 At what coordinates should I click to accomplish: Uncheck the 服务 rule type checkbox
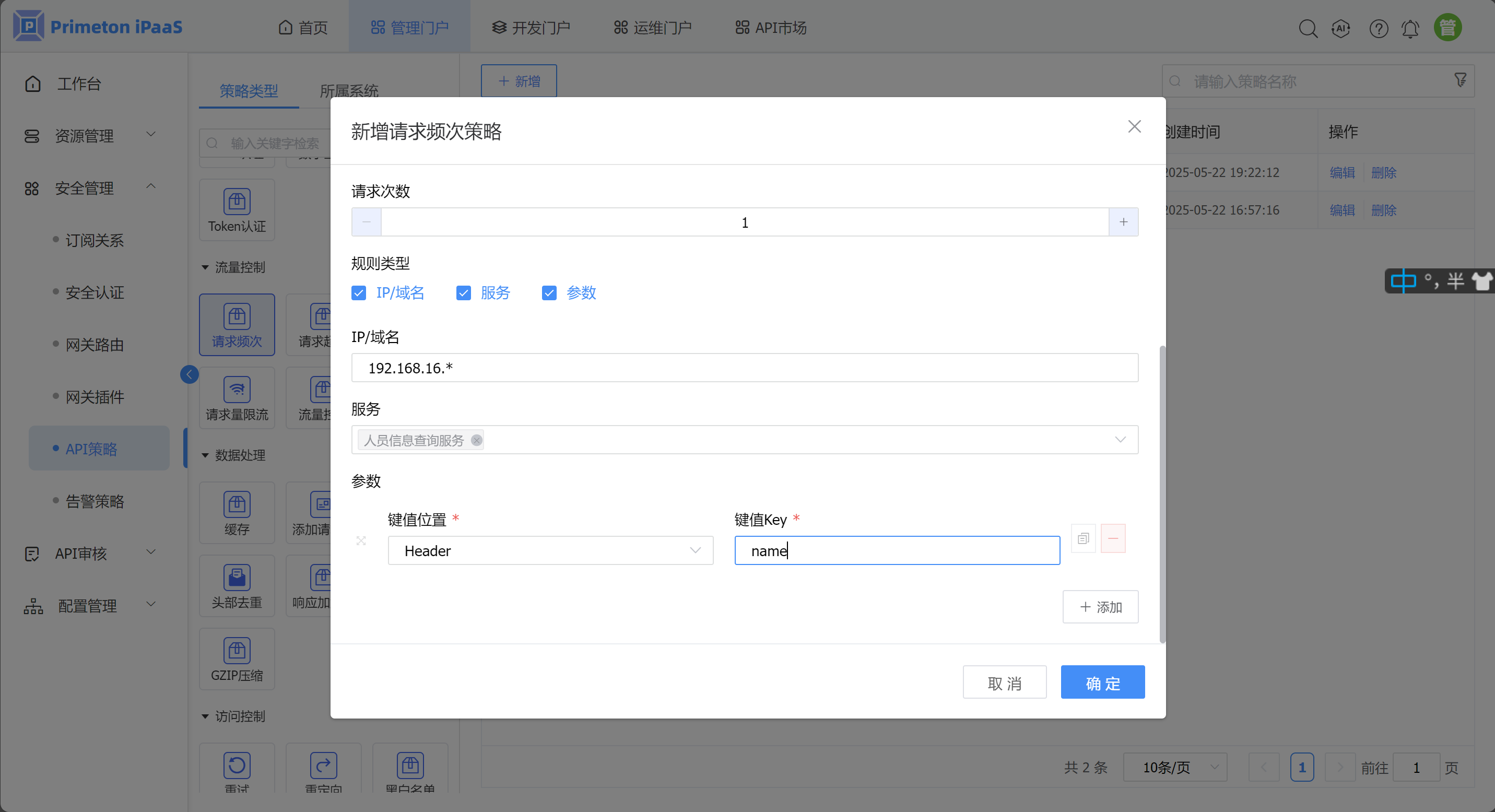coord(463,293)
